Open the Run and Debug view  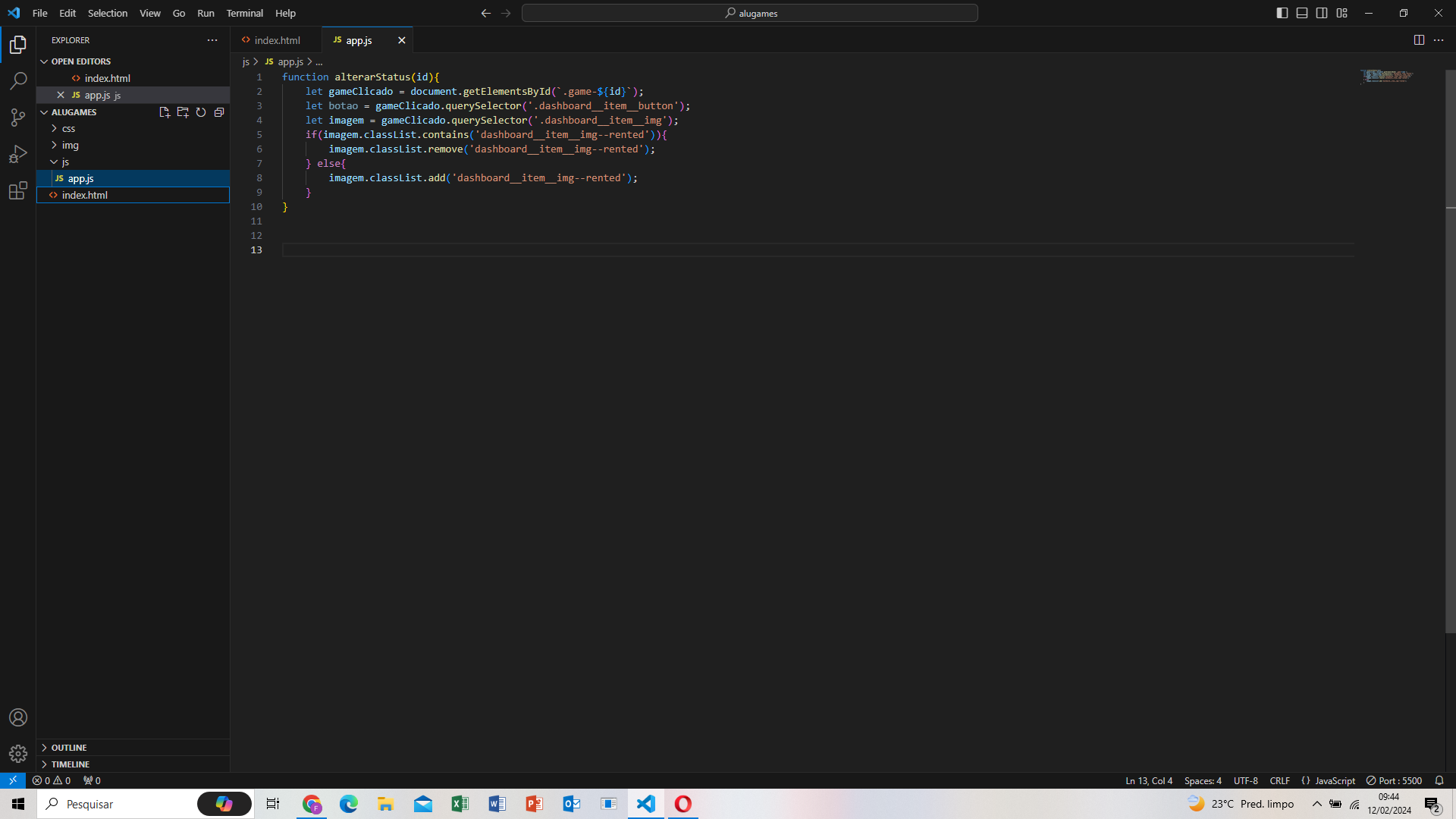click(18, 154)
